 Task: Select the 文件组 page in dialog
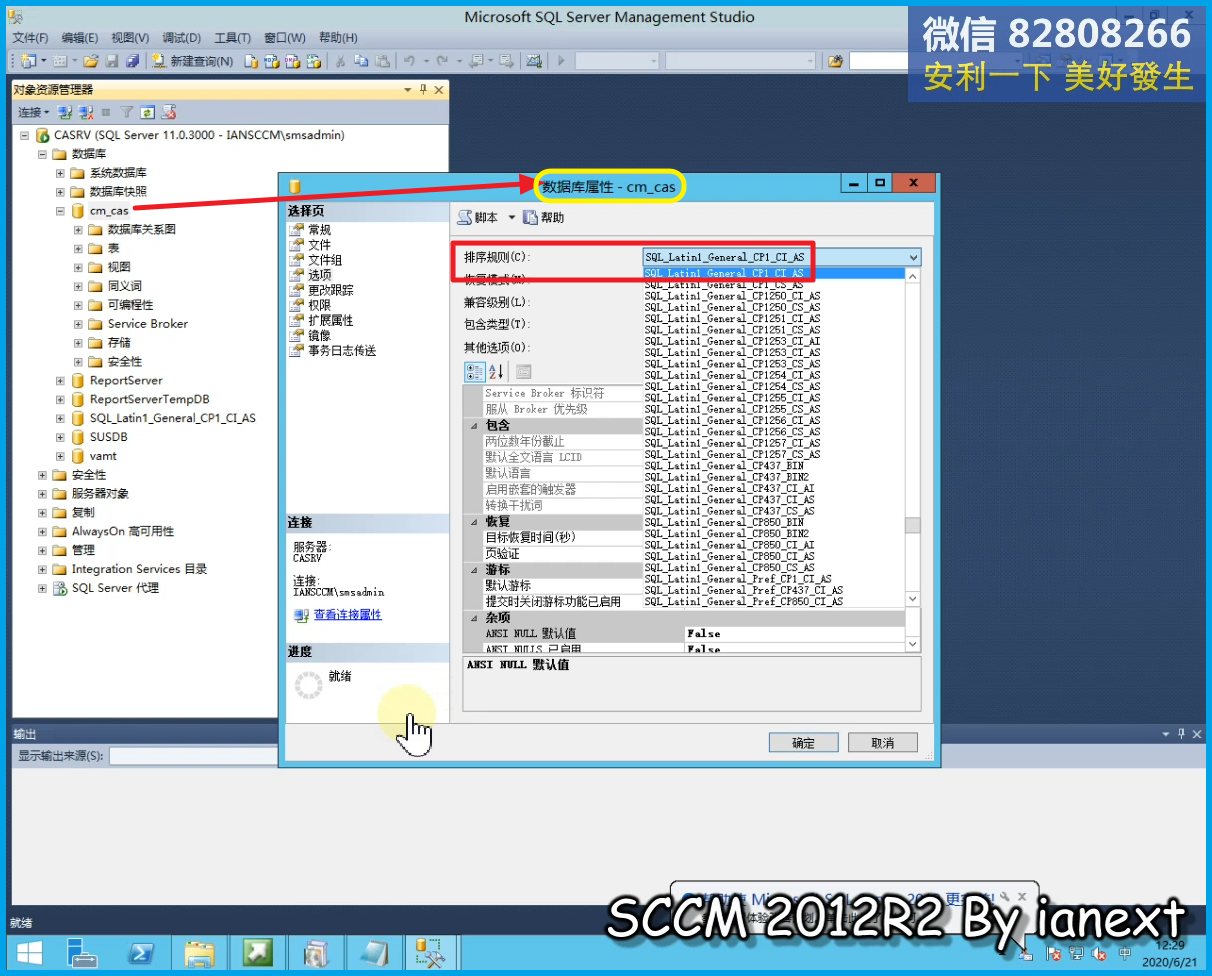pos(325,259)
